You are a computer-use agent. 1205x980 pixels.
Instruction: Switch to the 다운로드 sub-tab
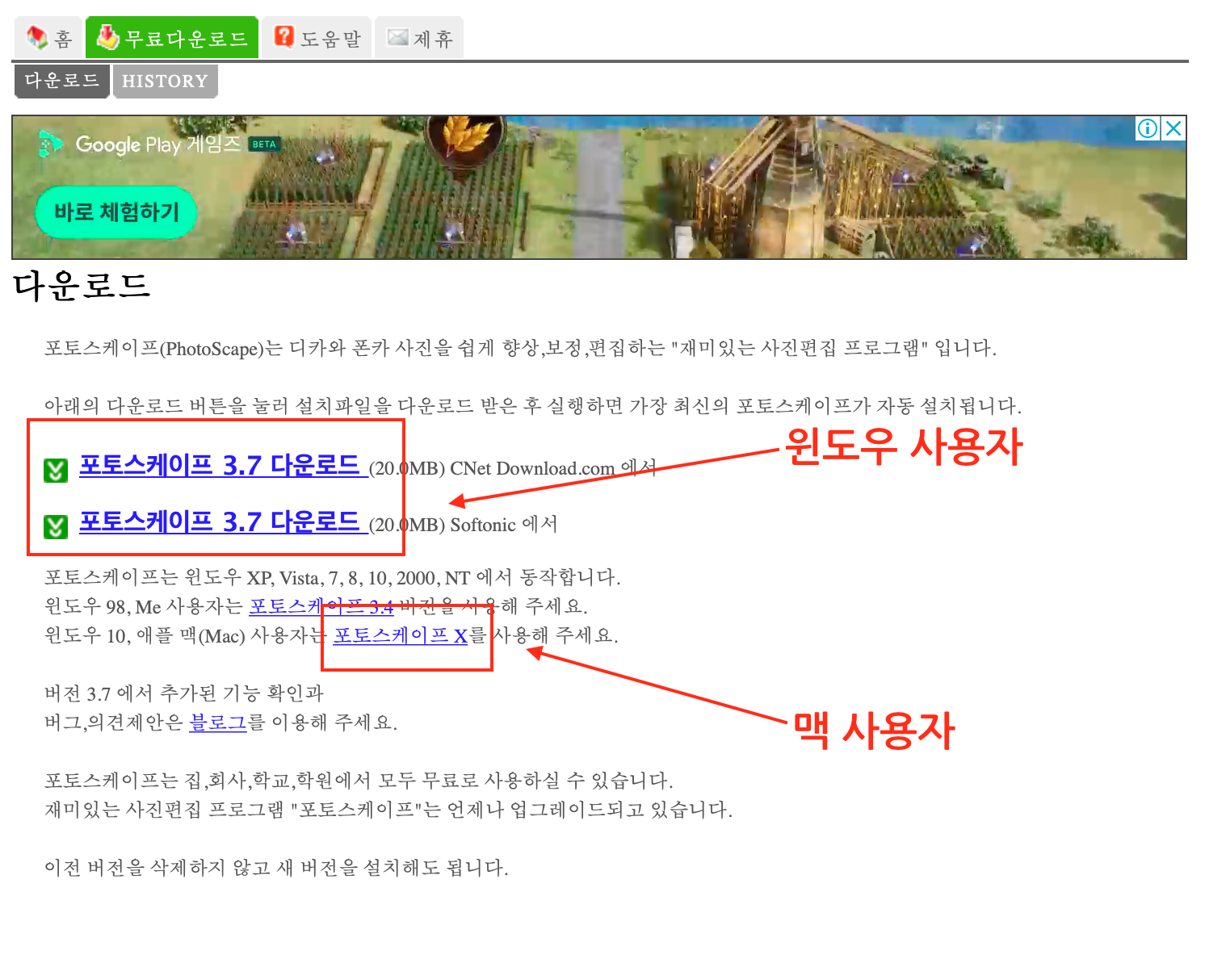pyautogui.click(x=62, y=81)
